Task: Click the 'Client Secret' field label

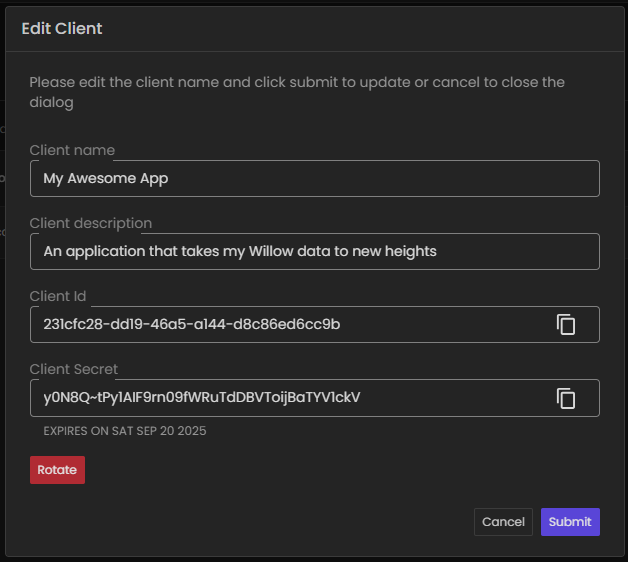Action: tap(74, 370)
